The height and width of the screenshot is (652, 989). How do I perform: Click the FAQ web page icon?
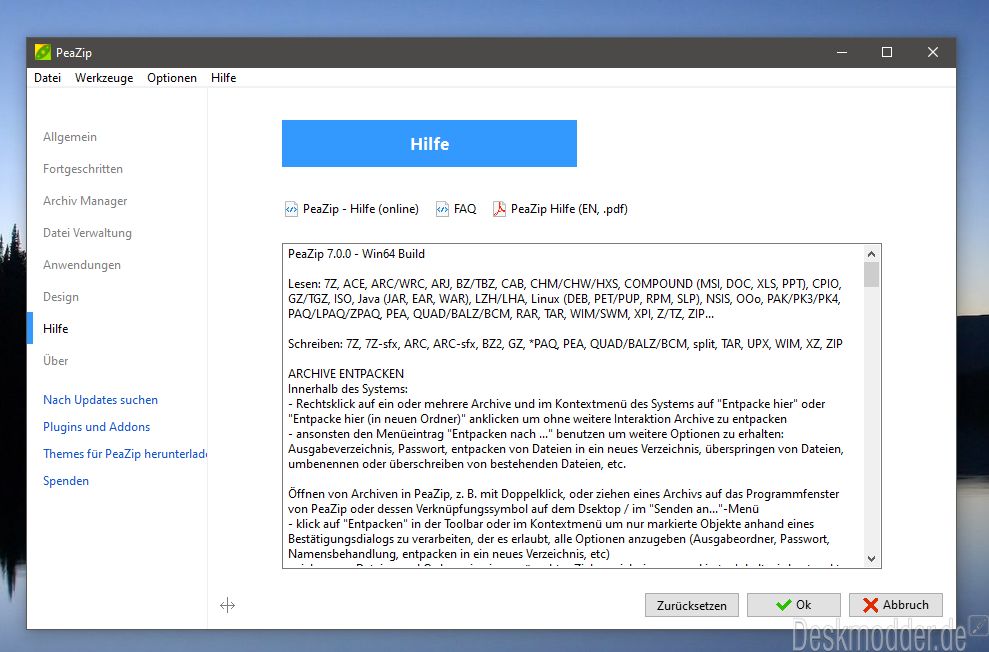click(442, 209)
